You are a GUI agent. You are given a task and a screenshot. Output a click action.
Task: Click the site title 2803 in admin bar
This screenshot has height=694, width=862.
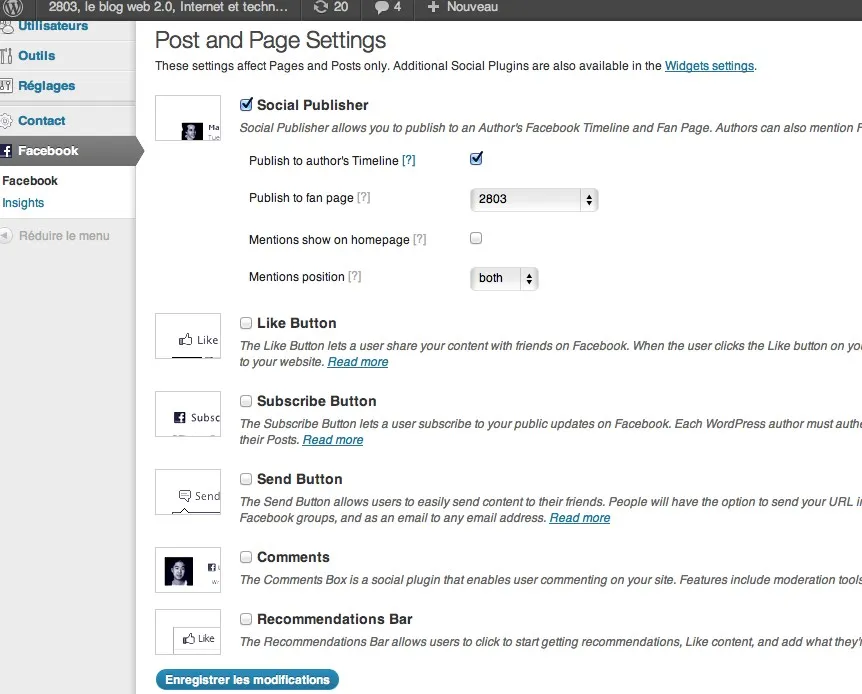[168, 7]
